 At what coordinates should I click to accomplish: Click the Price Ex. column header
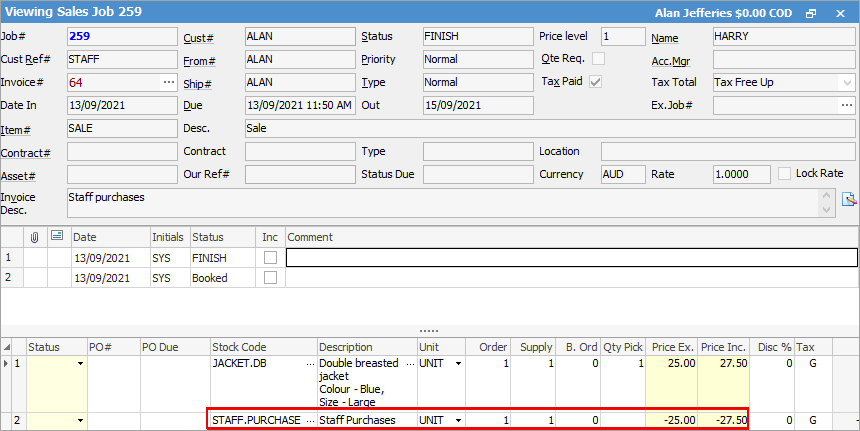pyautogui.click(x=672, y=347)
